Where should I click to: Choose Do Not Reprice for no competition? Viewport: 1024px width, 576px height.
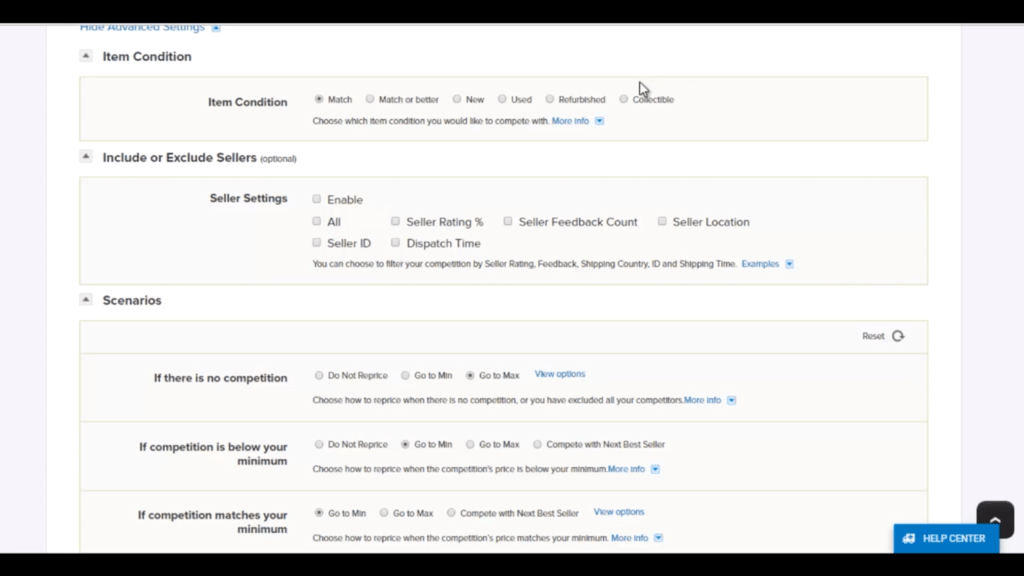pos(319,375)
